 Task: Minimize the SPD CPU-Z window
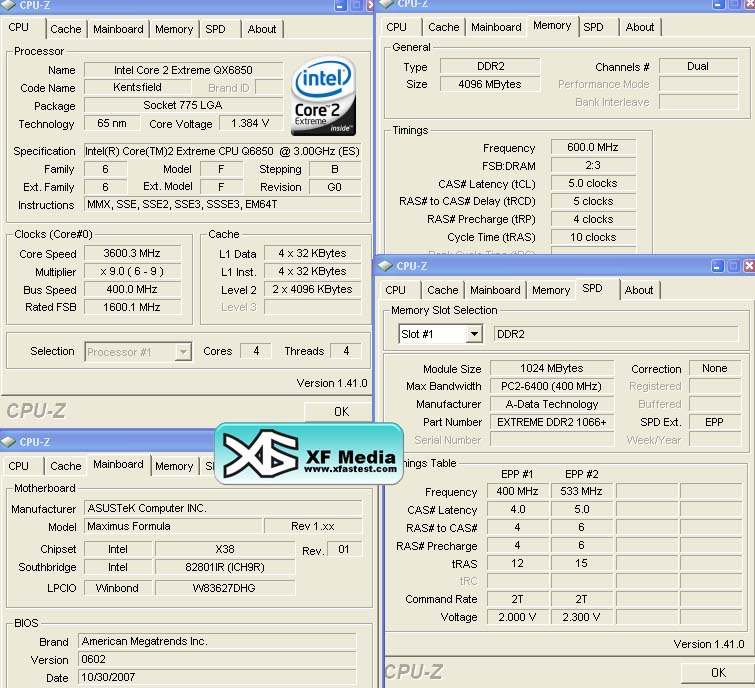pyautogui.click(x=717, y=266)
